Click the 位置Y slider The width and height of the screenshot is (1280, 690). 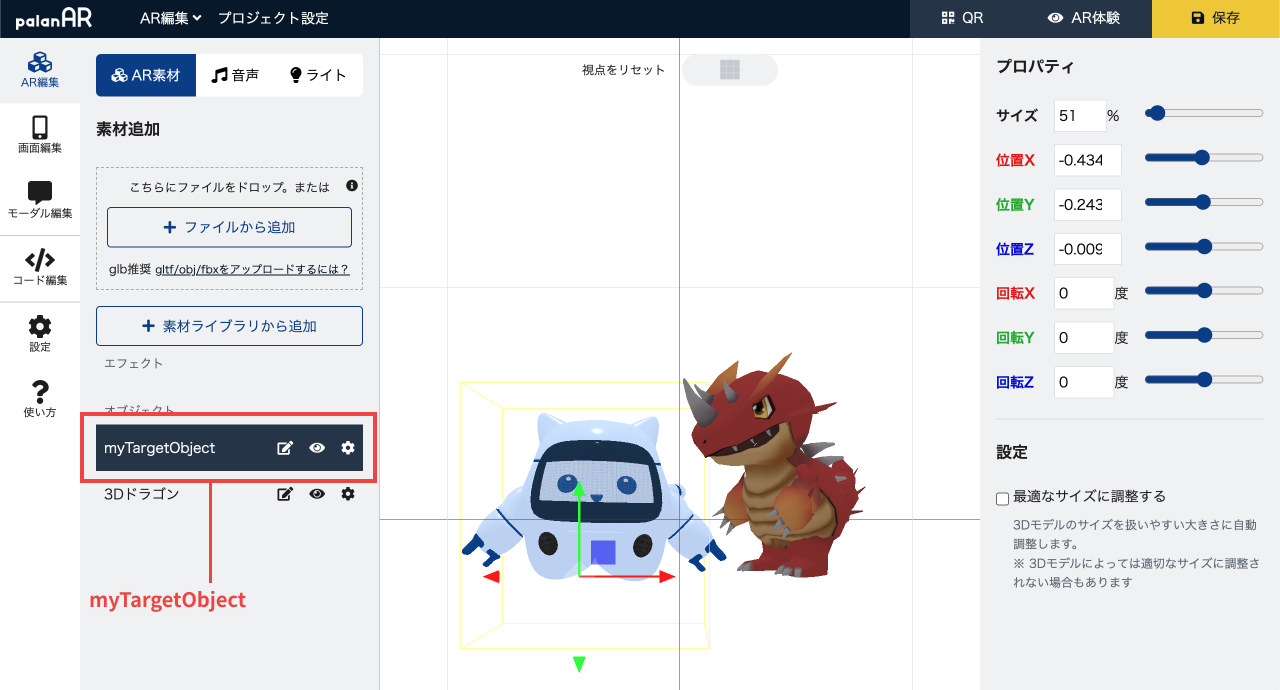click(1204, 202)
